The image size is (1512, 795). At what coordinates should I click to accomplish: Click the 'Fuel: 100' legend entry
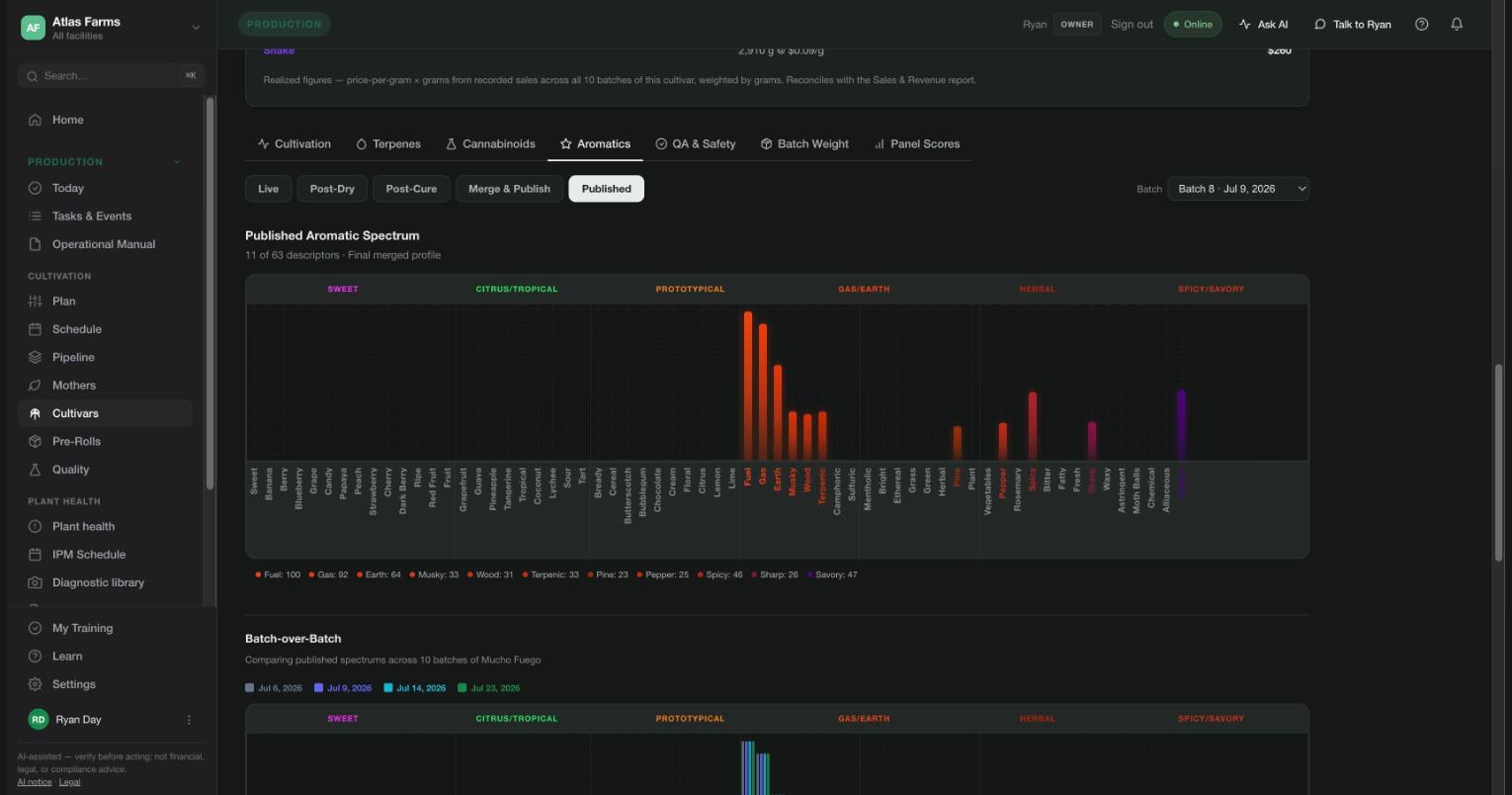[278, 574]
